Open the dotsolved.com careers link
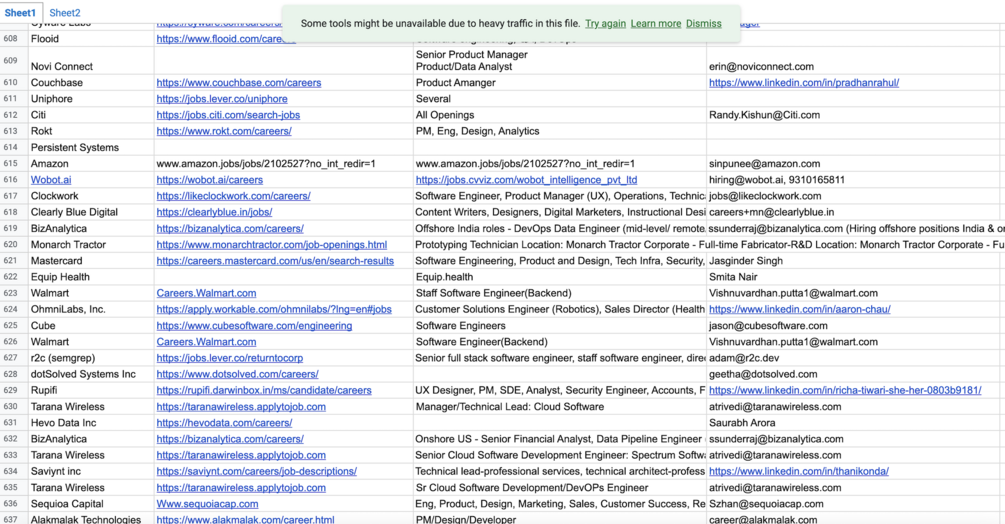This screenshot has height=524, width=1005. pyautogui.click(x=237, y=374)
